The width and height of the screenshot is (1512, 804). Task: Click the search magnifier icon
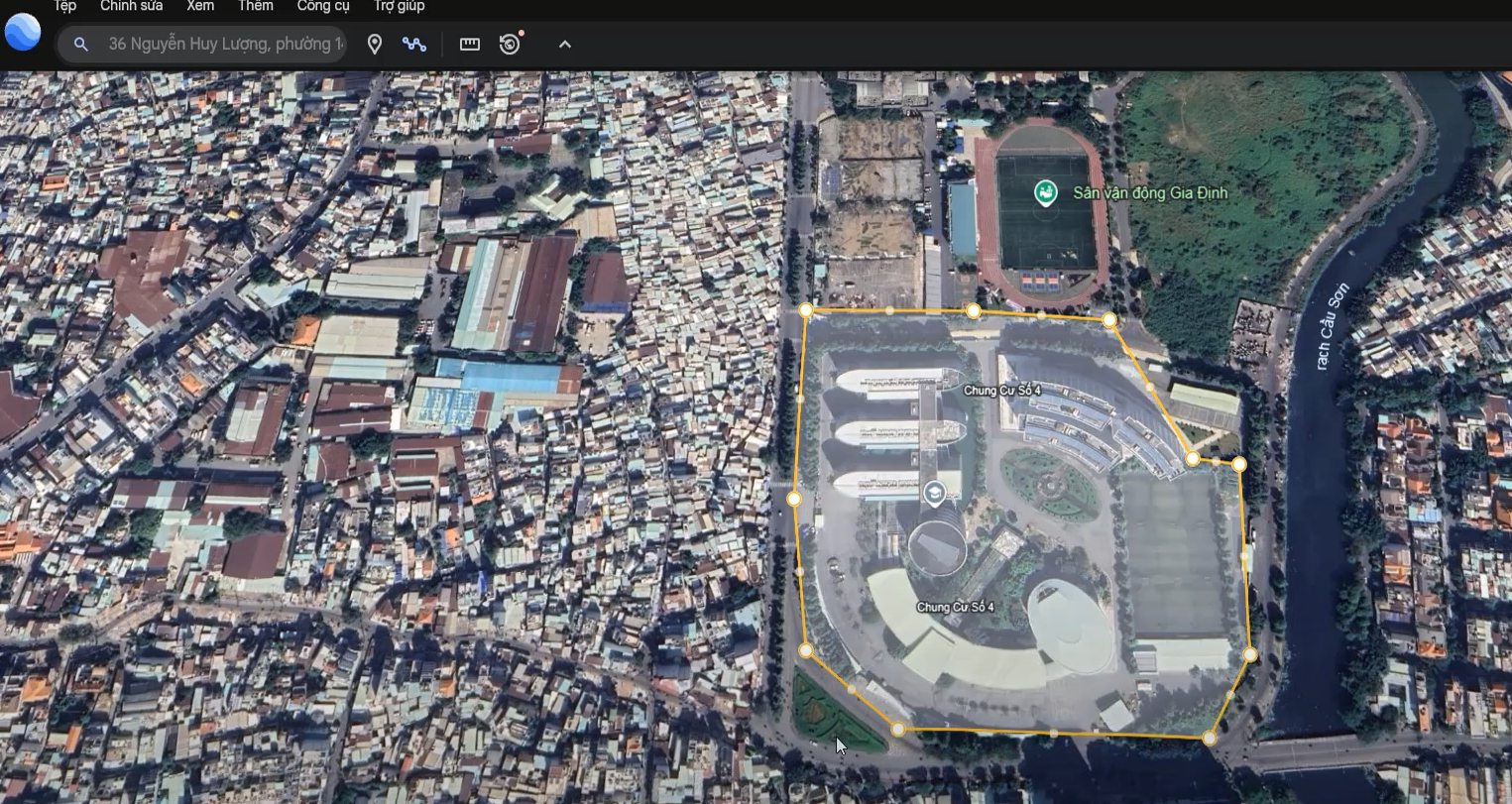tap(80, 44)
